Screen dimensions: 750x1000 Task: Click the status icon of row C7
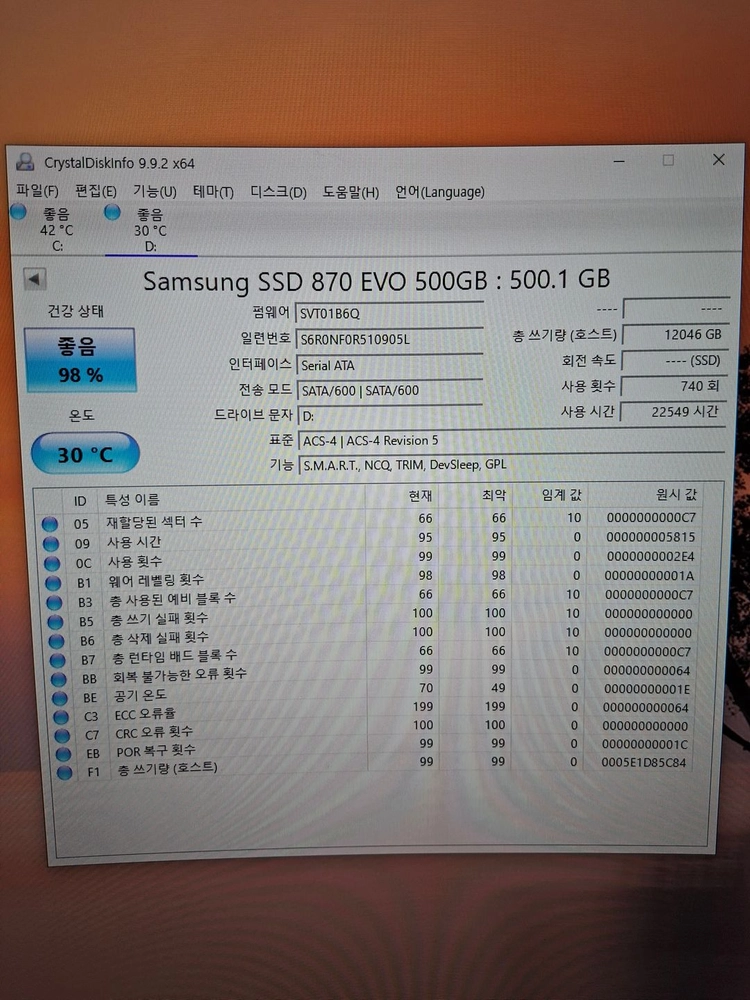point(62,735)
